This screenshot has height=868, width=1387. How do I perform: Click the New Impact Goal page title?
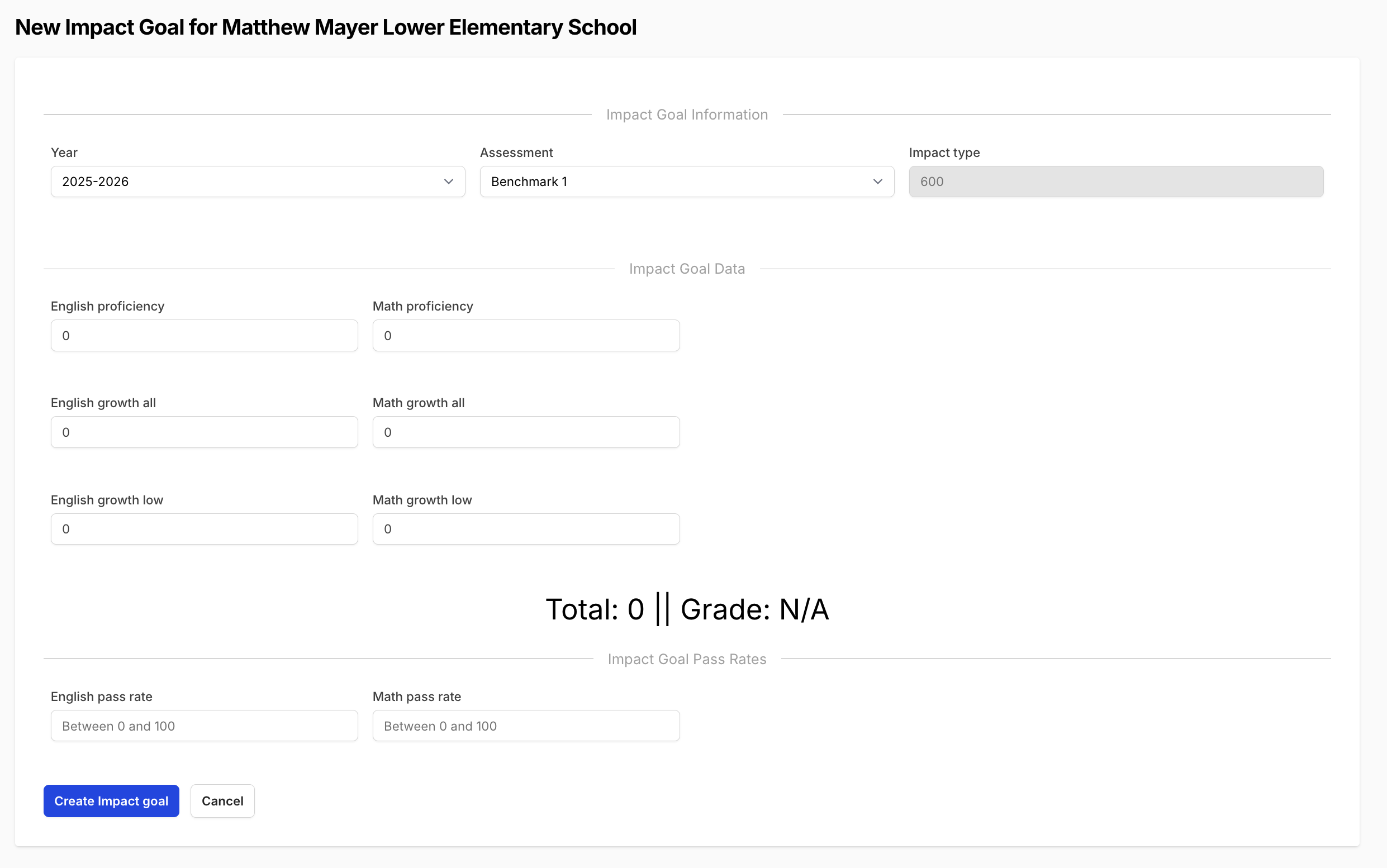(326, 27)
